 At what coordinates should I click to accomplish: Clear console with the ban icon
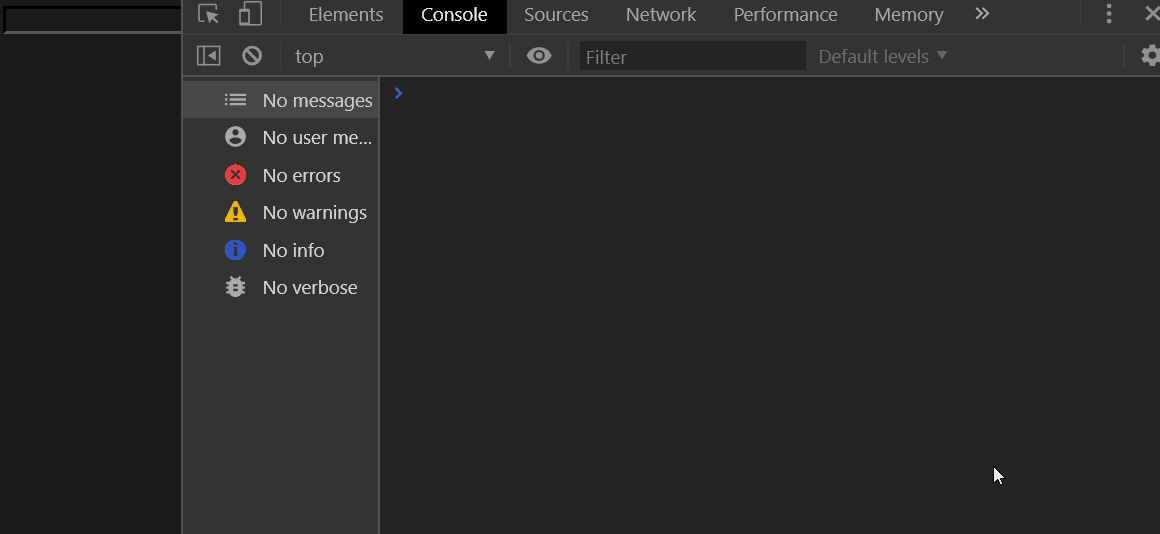coord(252,55)
